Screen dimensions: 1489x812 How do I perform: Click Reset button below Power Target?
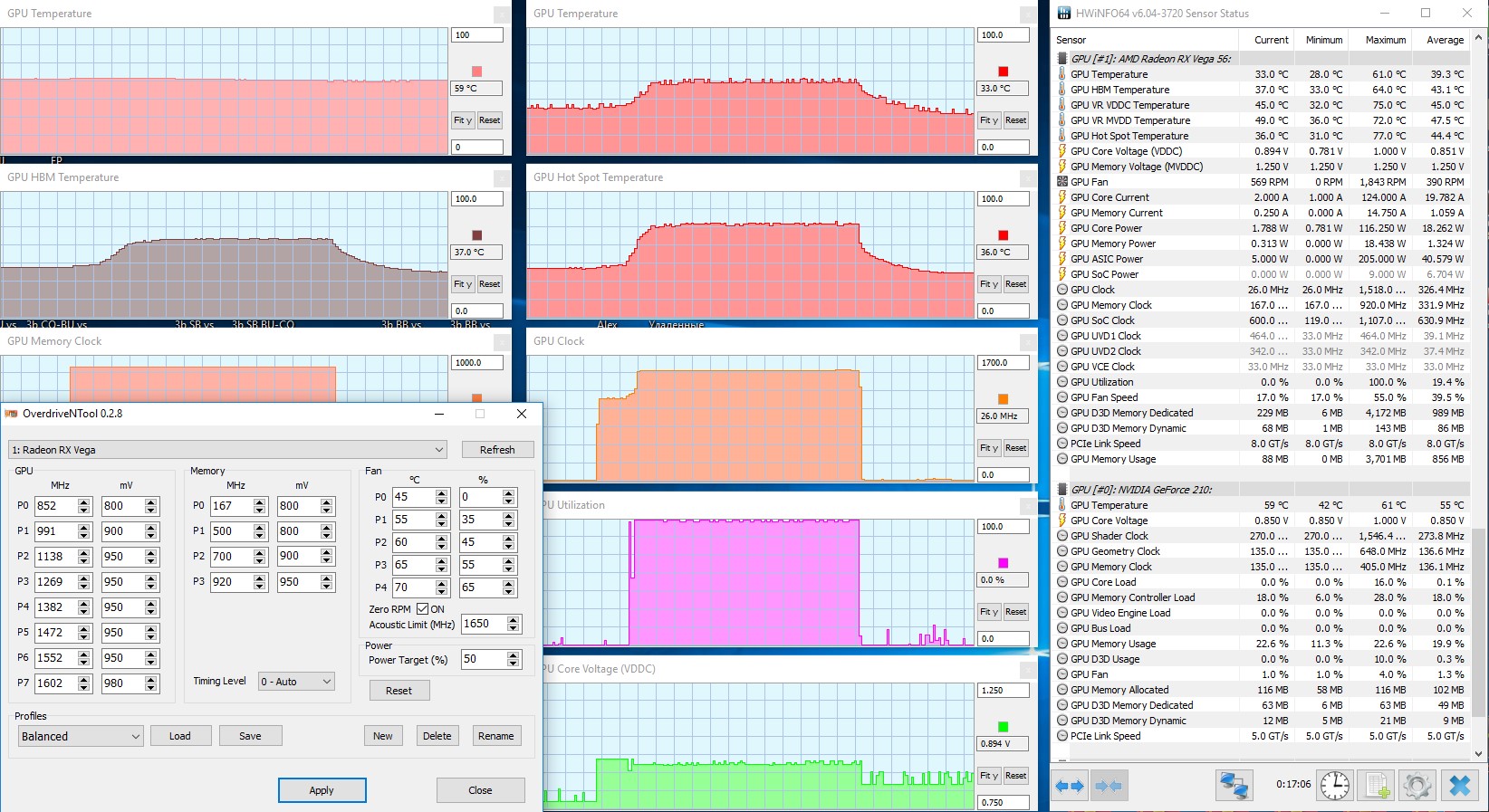[399, 691]
